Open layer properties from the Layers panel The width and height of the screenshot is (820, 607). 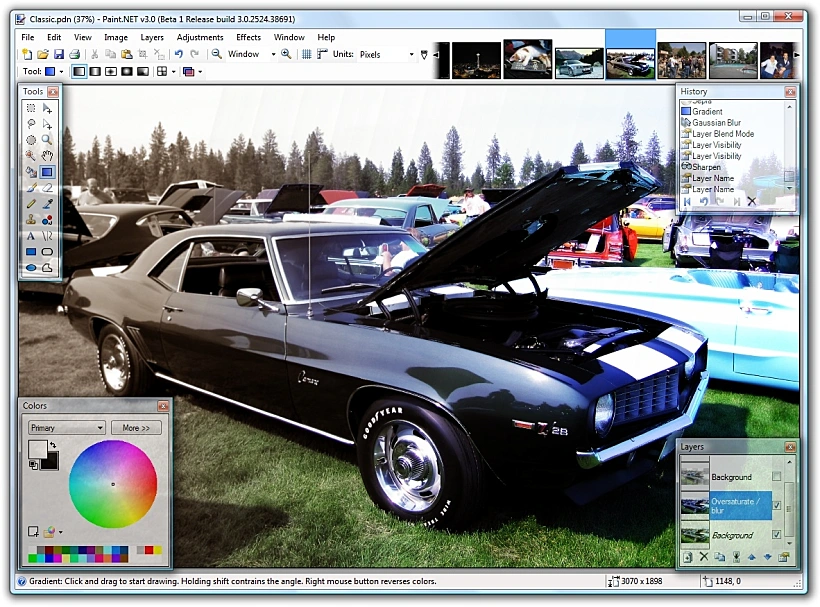[784, 555]
